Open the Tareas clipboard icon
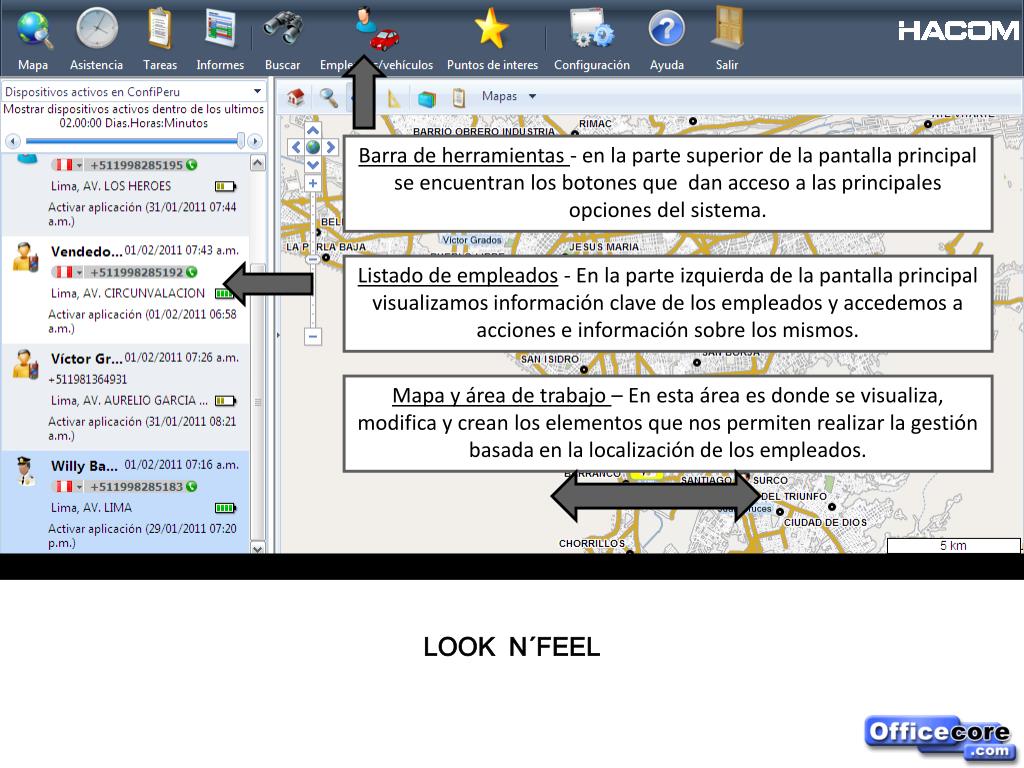1024x768 pixels. pos(160,29)
